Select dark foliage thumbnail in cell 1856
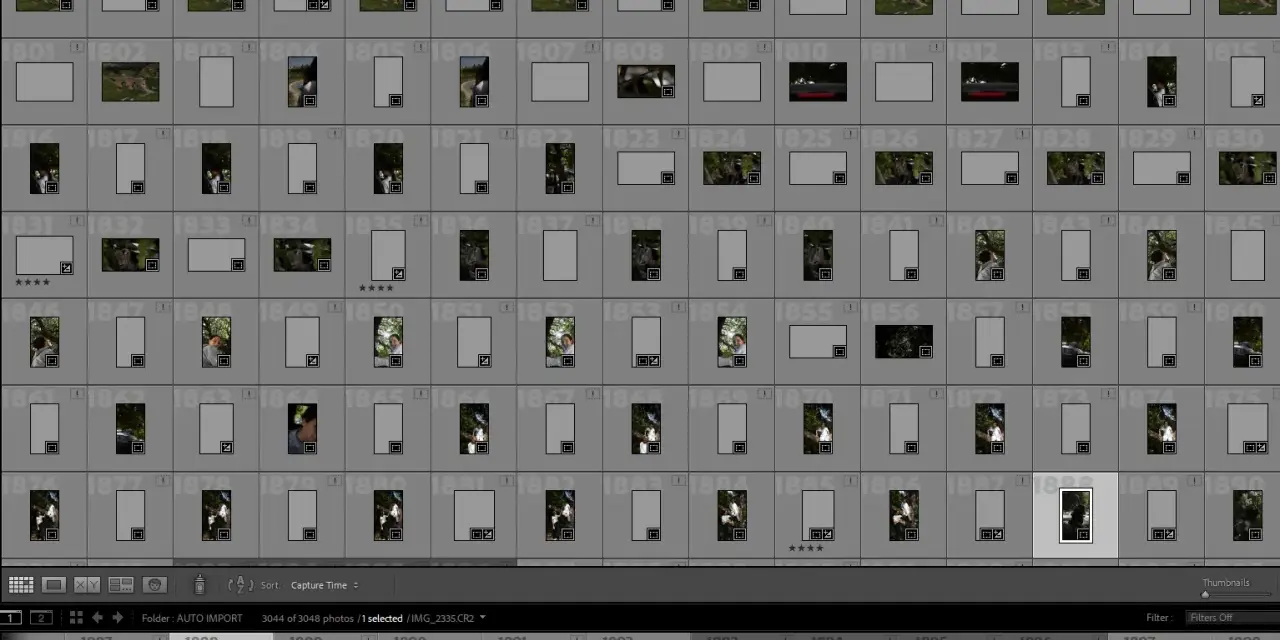The image size is (1280, 640). 904,342
